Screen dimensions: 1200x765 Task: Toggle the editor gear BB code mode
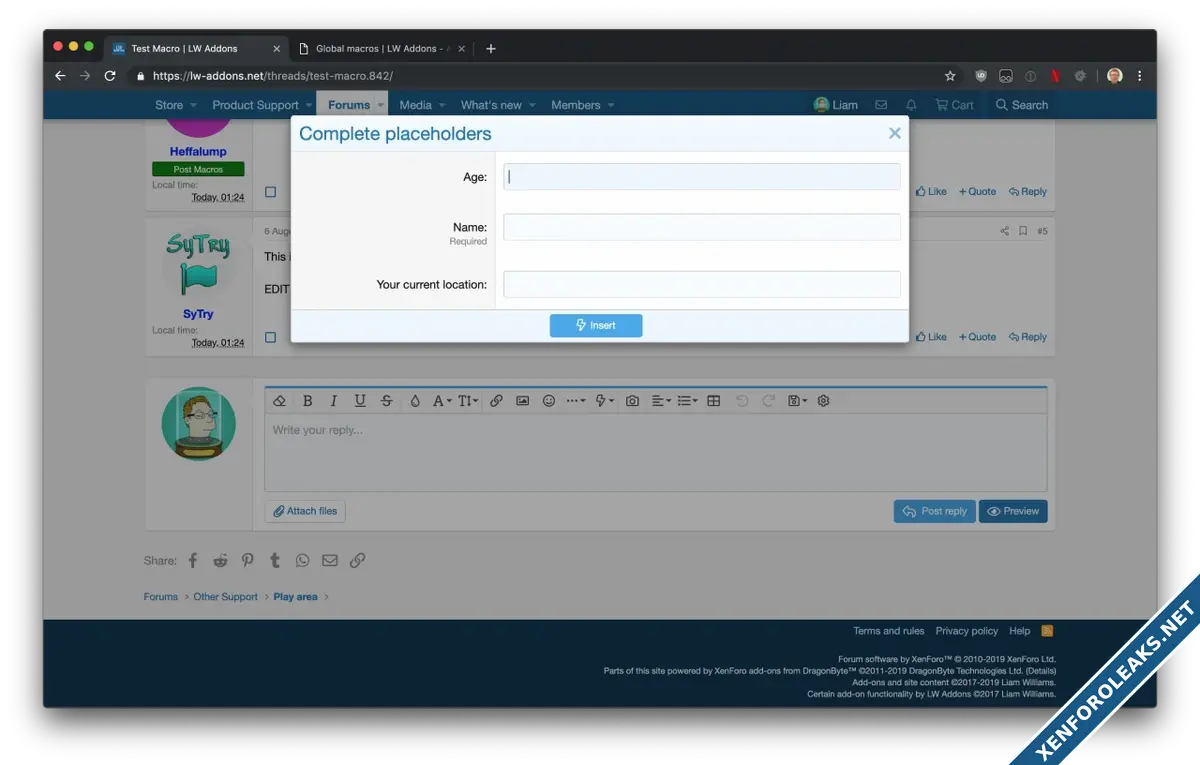click(823, 401)
